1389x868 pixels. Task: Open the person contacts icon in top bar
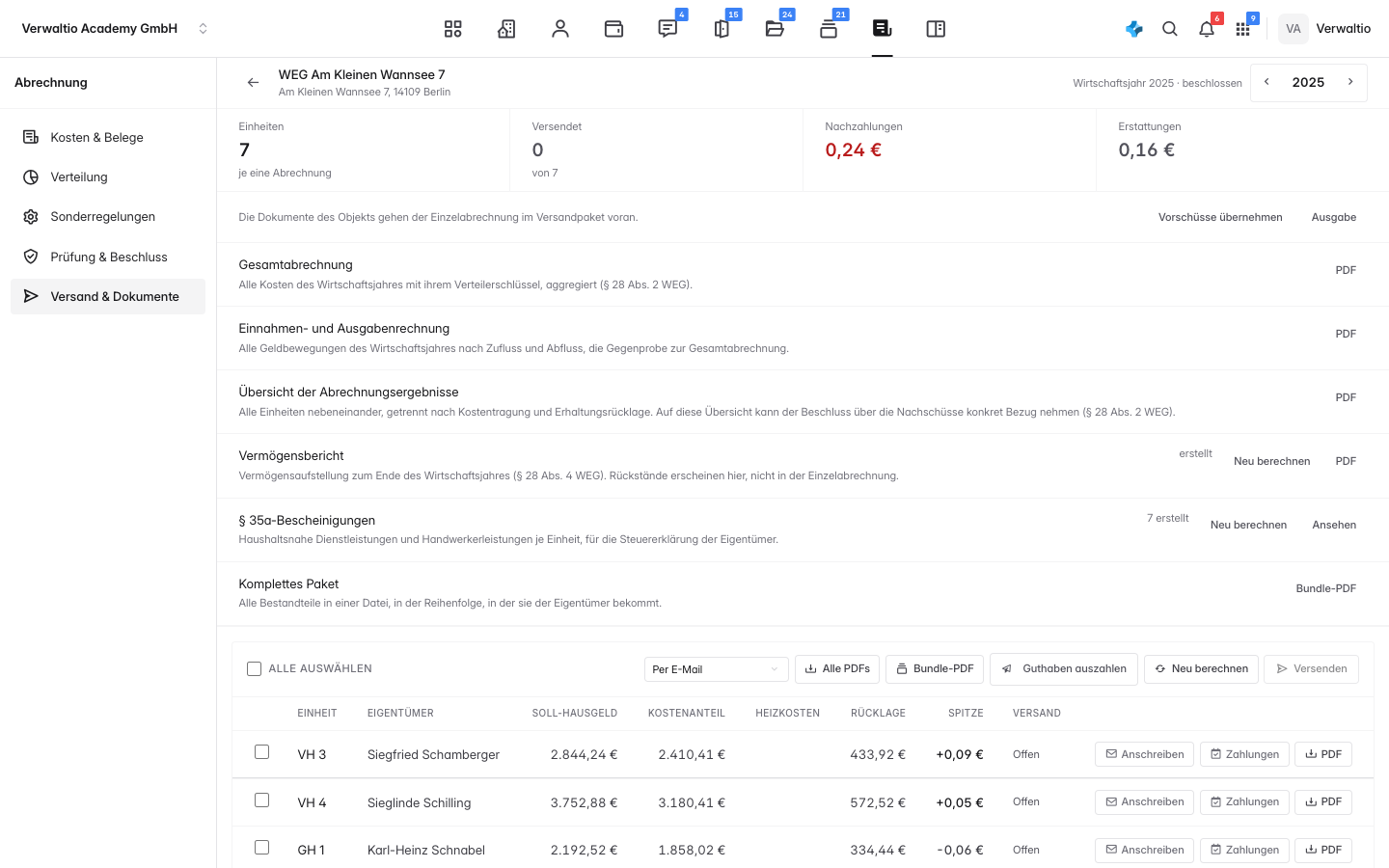point(560,29)
